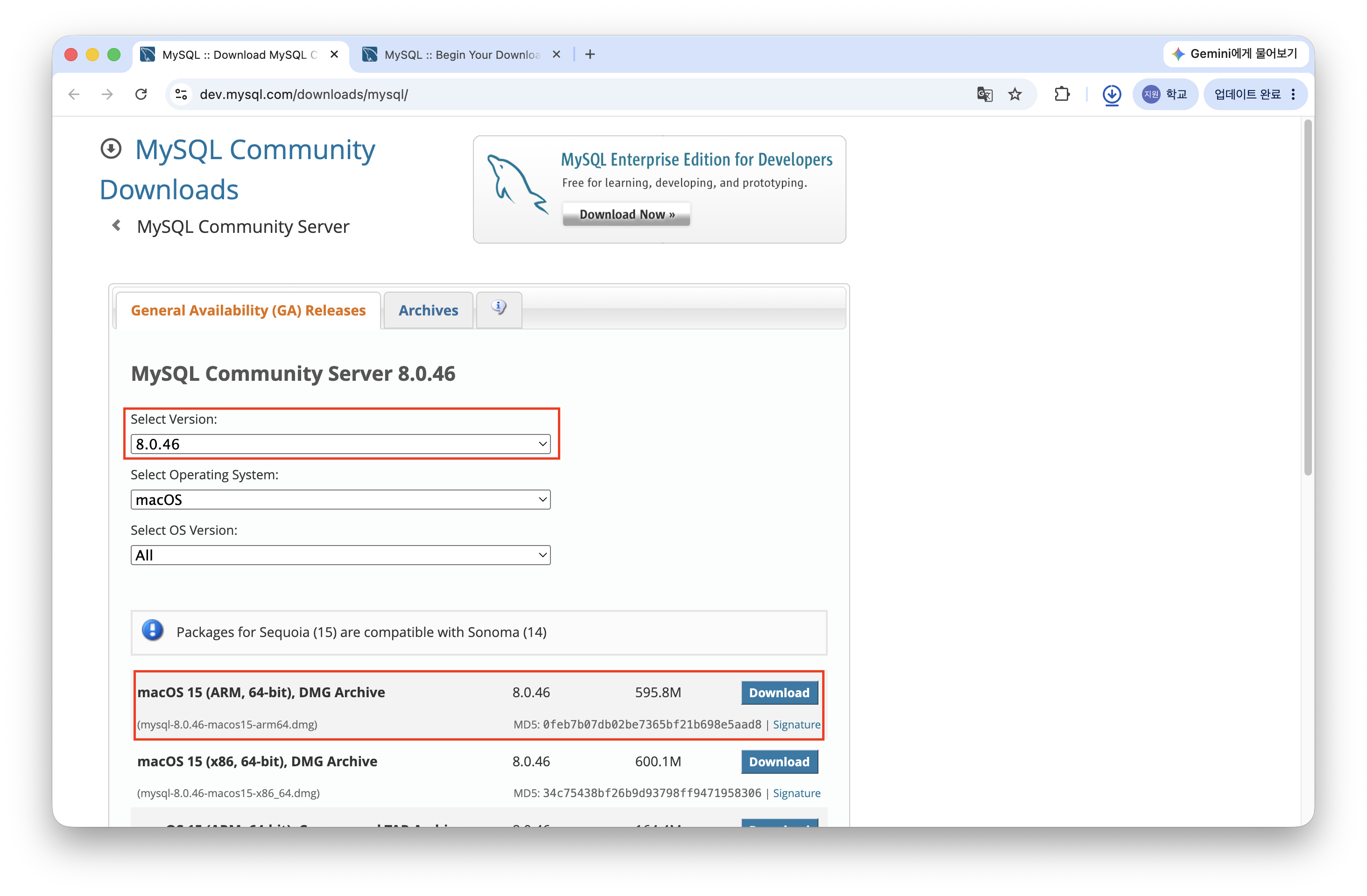1367x896 pixels.
Task: Close the Begin Your Download tab
Action: pos(556,55)
